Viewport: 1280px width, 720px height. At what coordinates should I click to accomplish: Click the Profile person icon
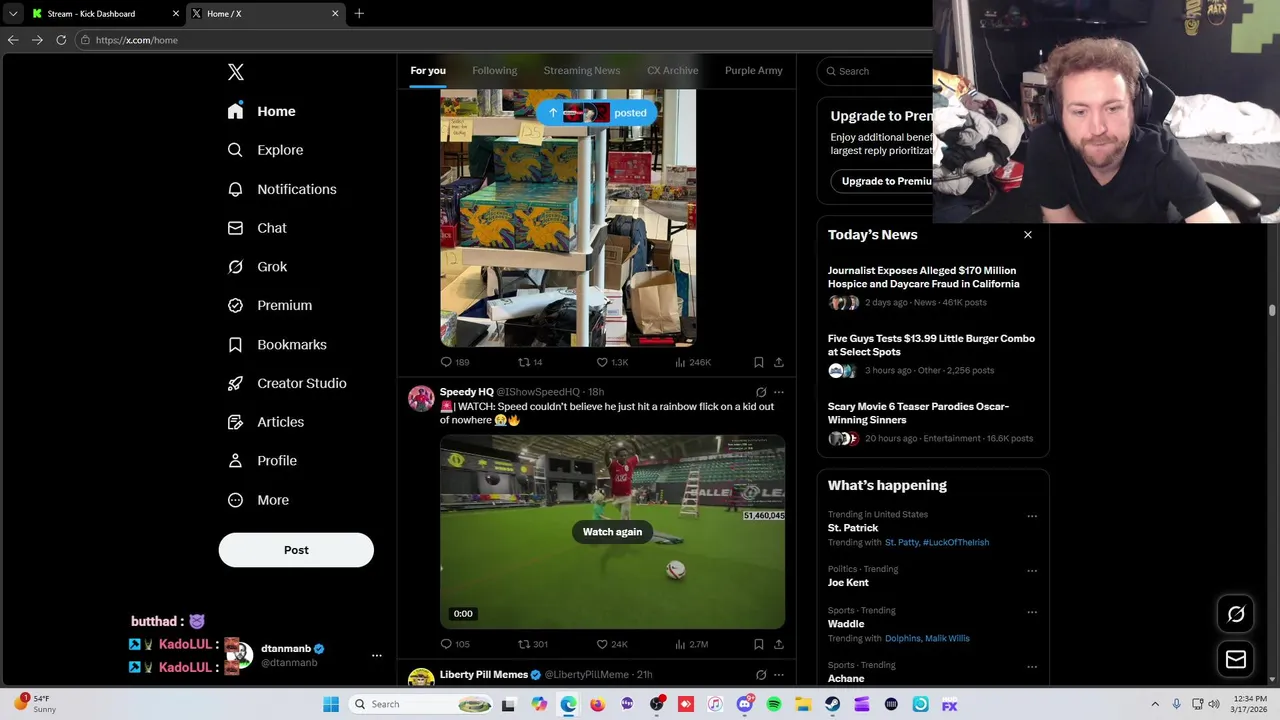click(235, 461)
